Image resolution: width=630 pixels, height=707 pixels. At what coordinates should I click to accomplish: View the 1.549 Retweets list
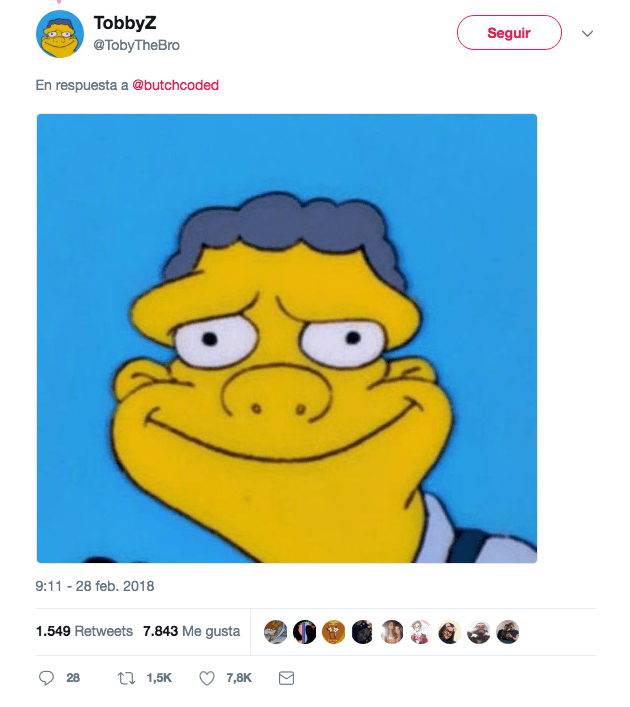coord(84,631)
